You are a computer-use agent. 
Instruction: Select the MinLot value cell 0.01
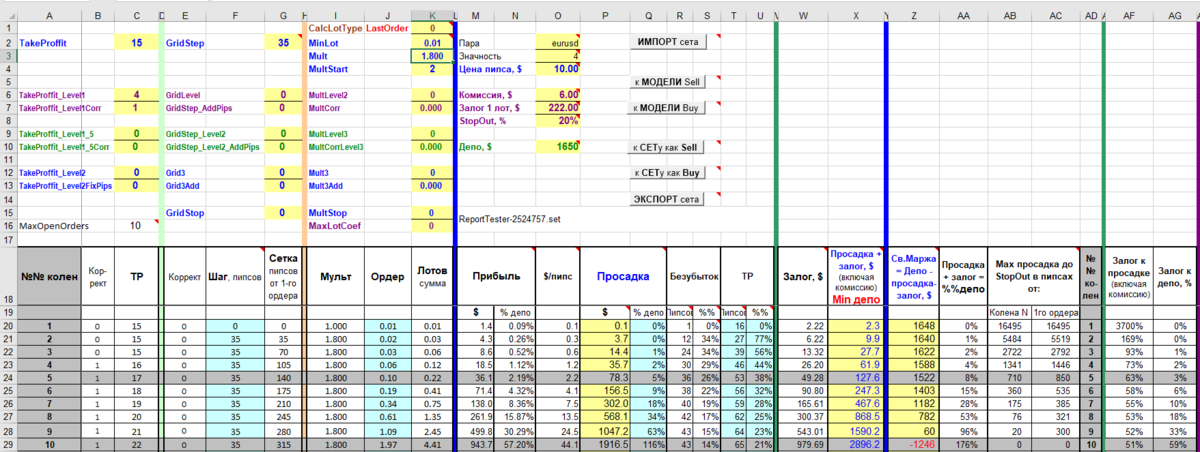click(431, 44)
